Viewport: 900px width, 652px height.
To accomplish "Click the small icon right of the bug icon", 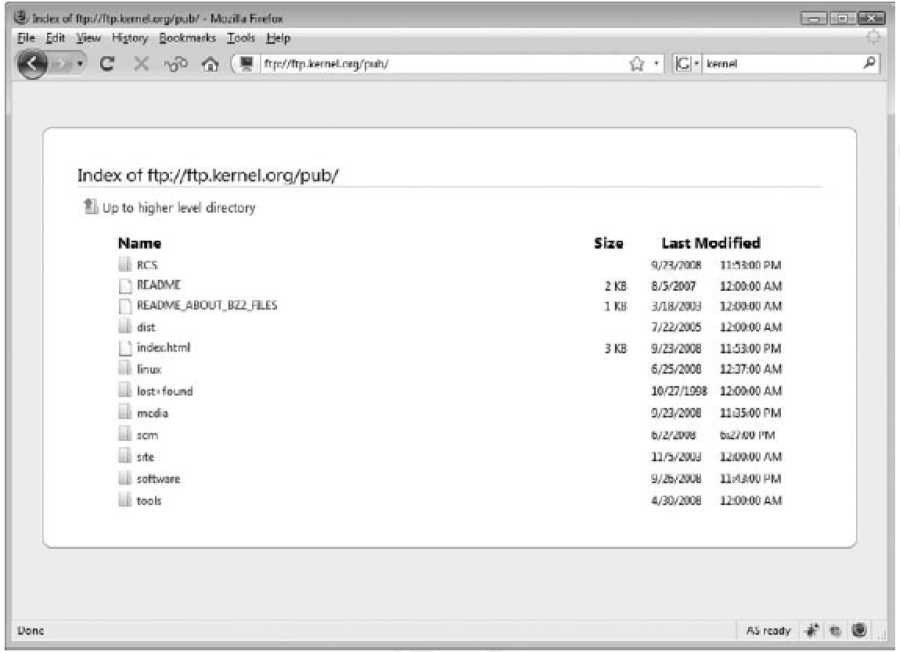I will pos(835,631).
